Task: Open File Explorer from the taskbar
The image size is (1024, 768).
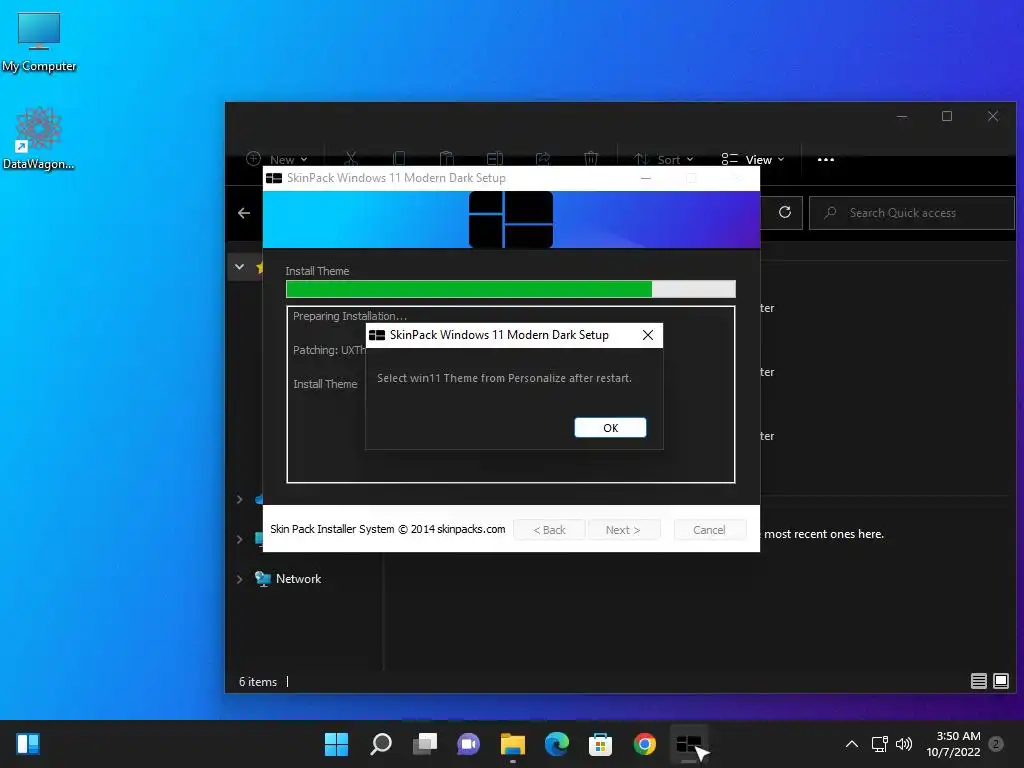Action: coord(513,744)
